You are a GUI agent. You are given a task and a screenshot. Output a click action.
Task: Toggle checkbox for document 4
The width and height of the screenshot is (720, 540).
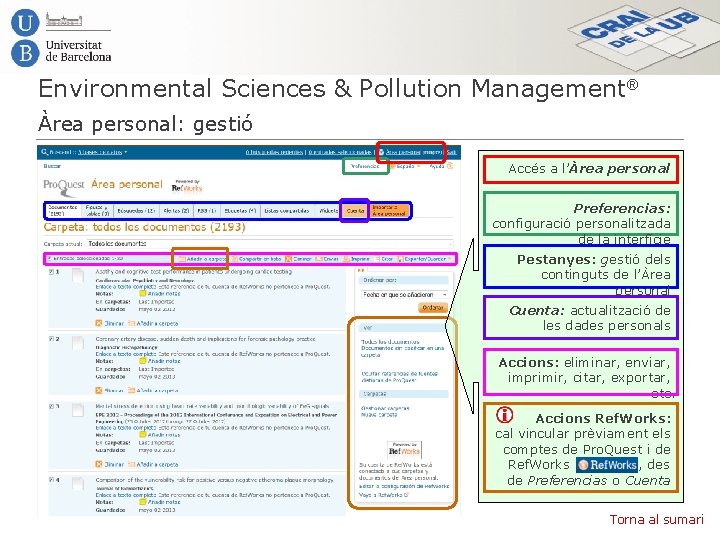[51, 480]
